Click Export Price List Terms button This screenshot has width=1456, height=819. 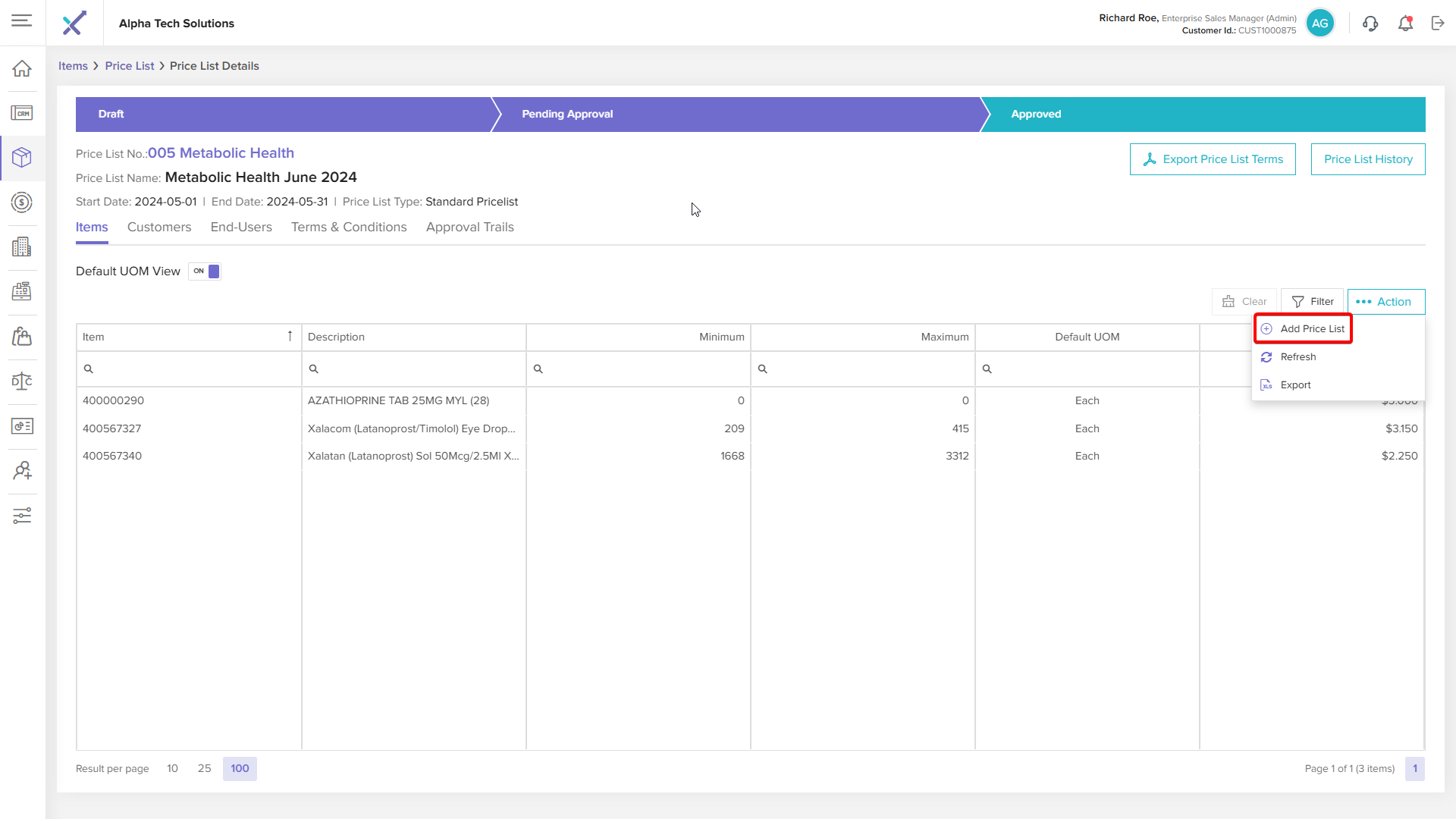(1212, 159)
